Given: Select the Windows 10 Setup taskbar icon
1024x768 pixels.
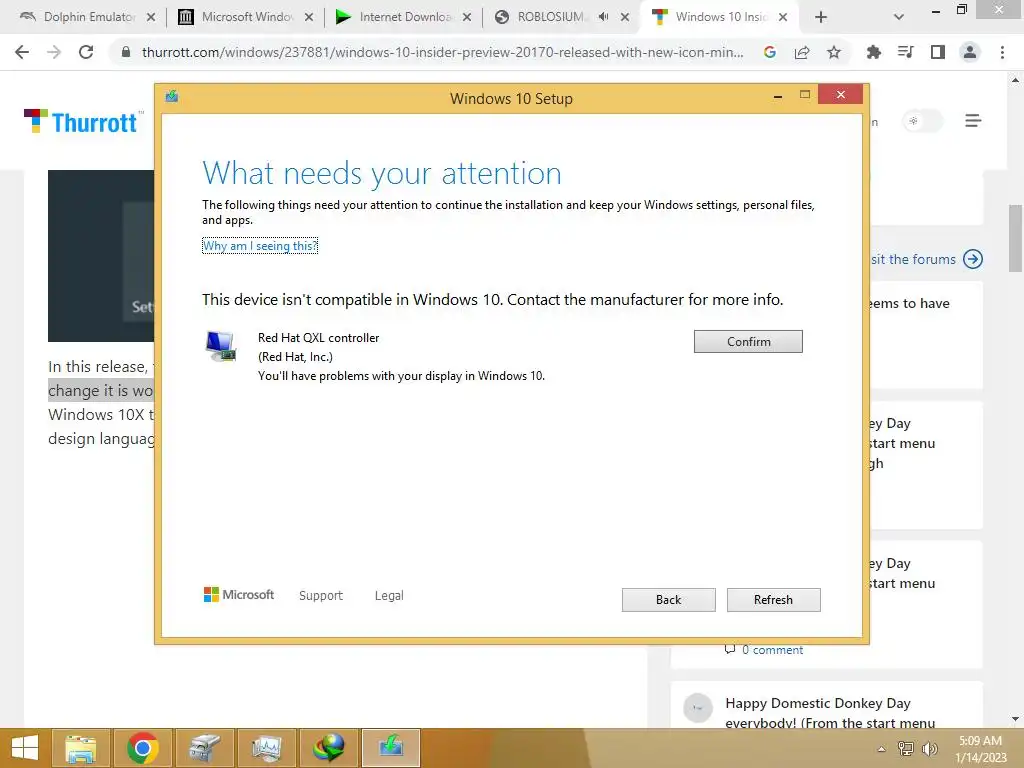Looking at the screenshot, I should pos(391,748).
